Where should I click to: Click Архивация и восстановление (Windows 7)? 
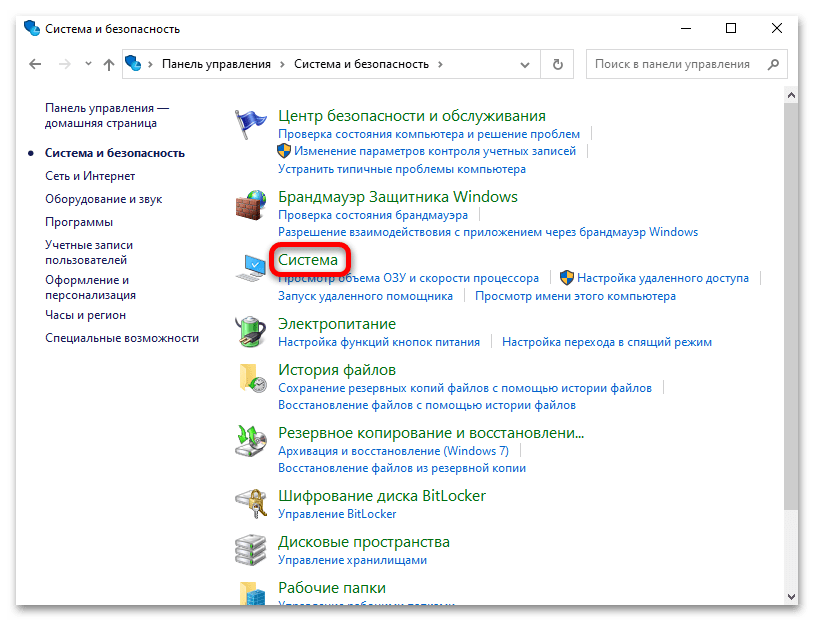click(394, 451)
